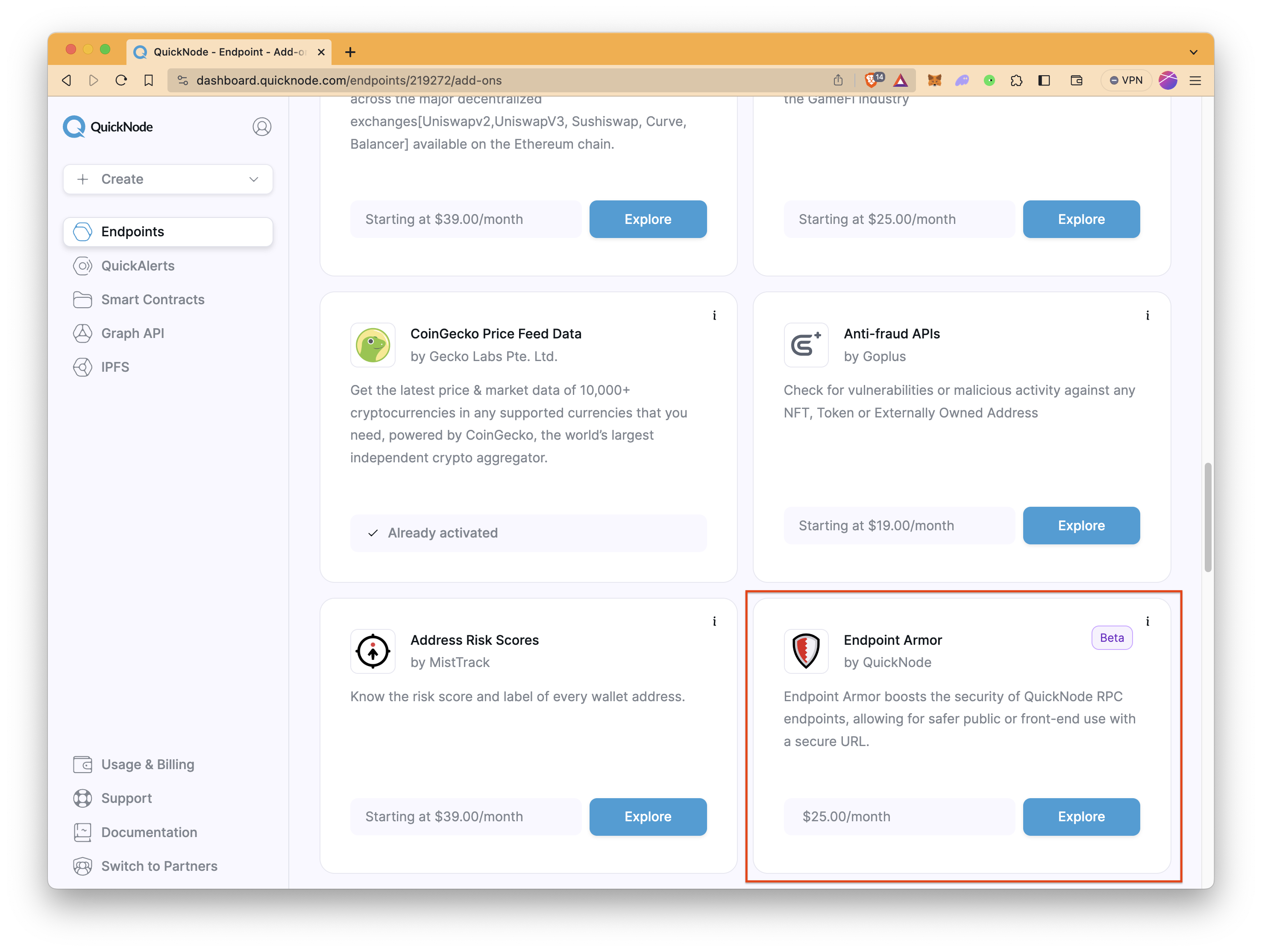Click the Already activated status

coord(528,533)
